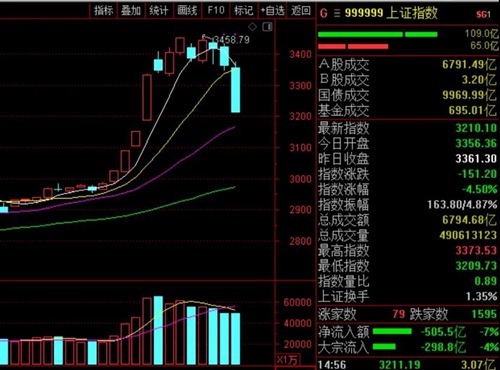Click the last cyan volume bar
The image size is (500, 370).
(235, 338)
